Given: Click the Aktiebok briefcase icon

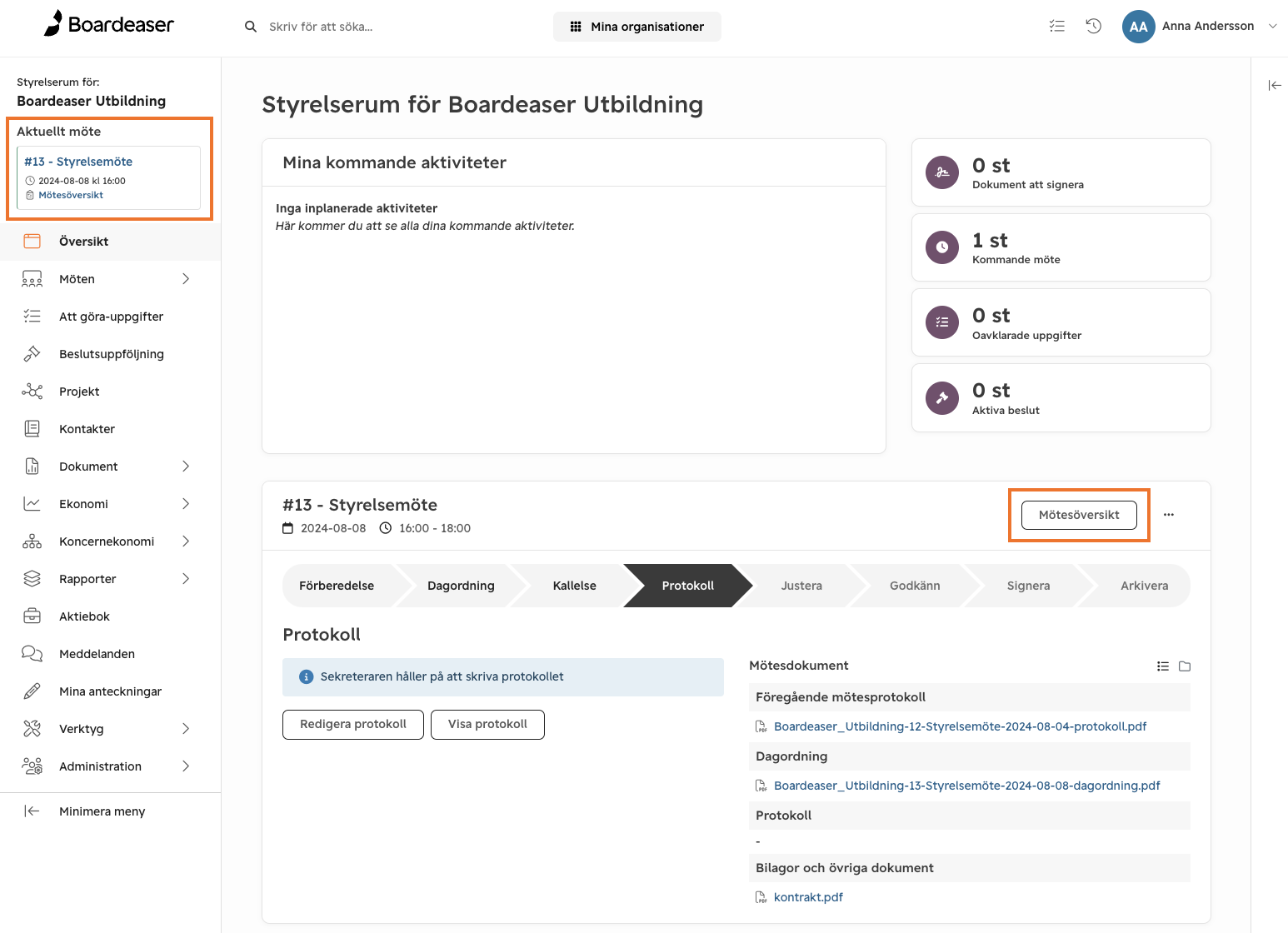Looking at the screenshot, I should (32, 616).
